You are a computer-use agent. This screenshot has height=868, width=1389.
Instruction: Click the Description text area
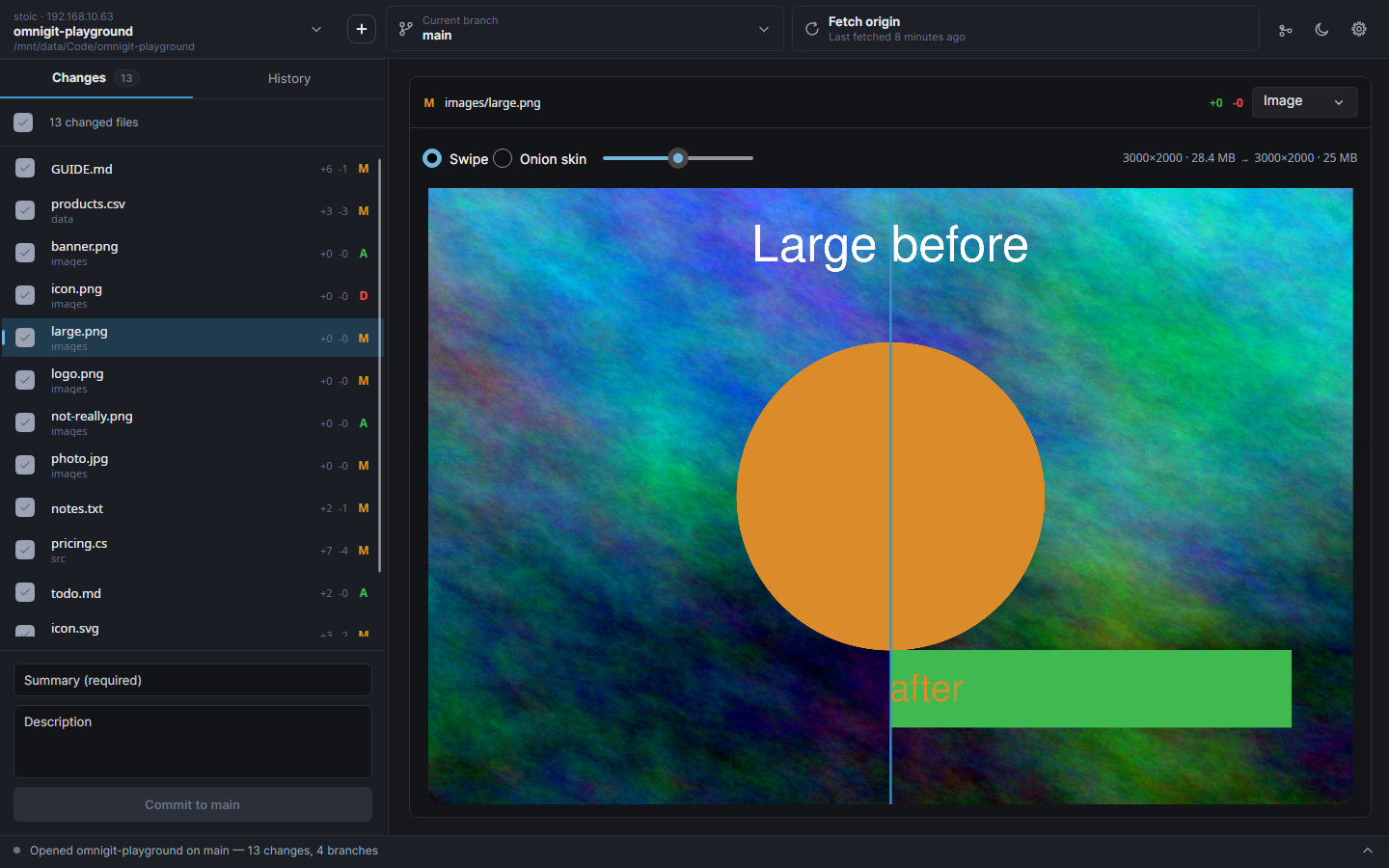(193, 742)
